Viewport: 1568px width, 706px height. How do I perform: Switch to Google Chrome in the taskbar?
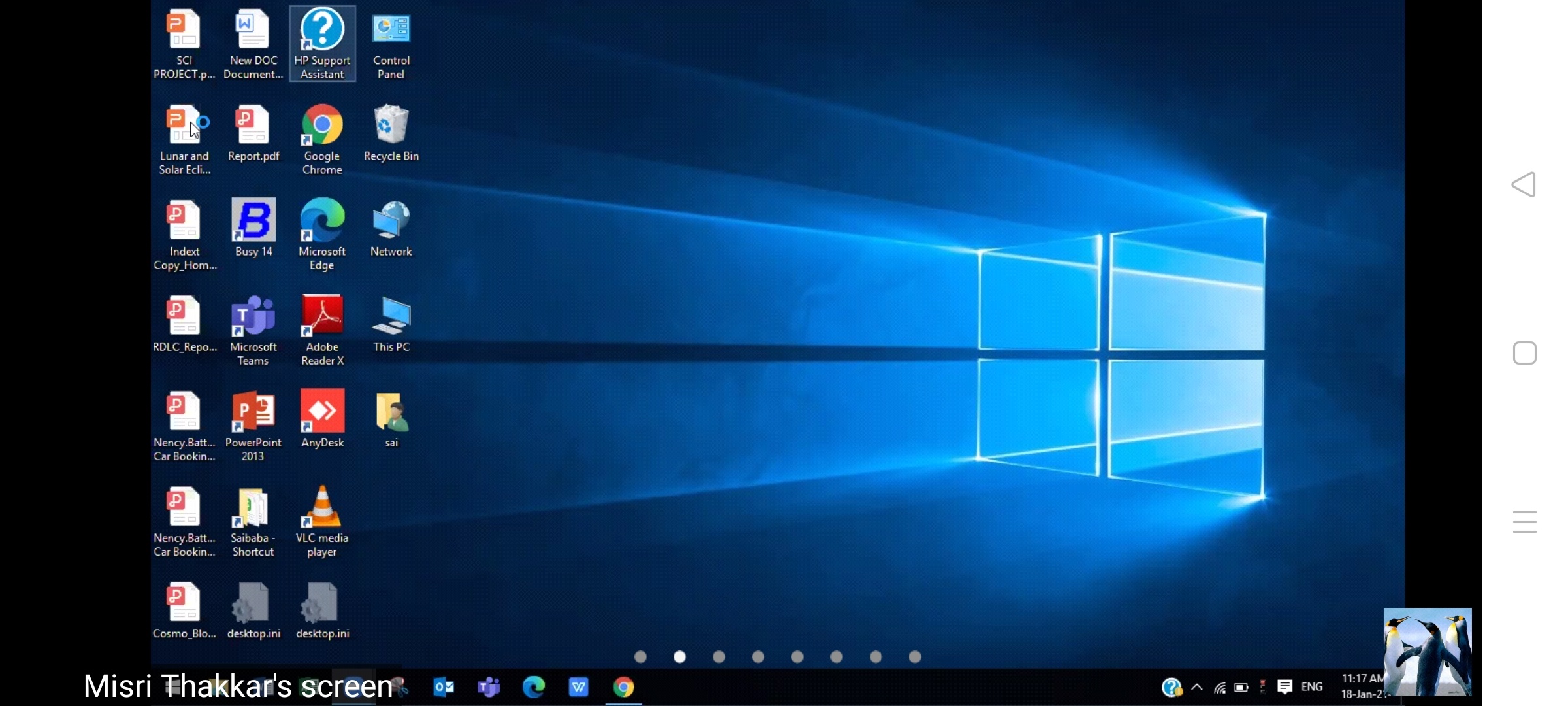pyautogui.click(x=624, y=687)
